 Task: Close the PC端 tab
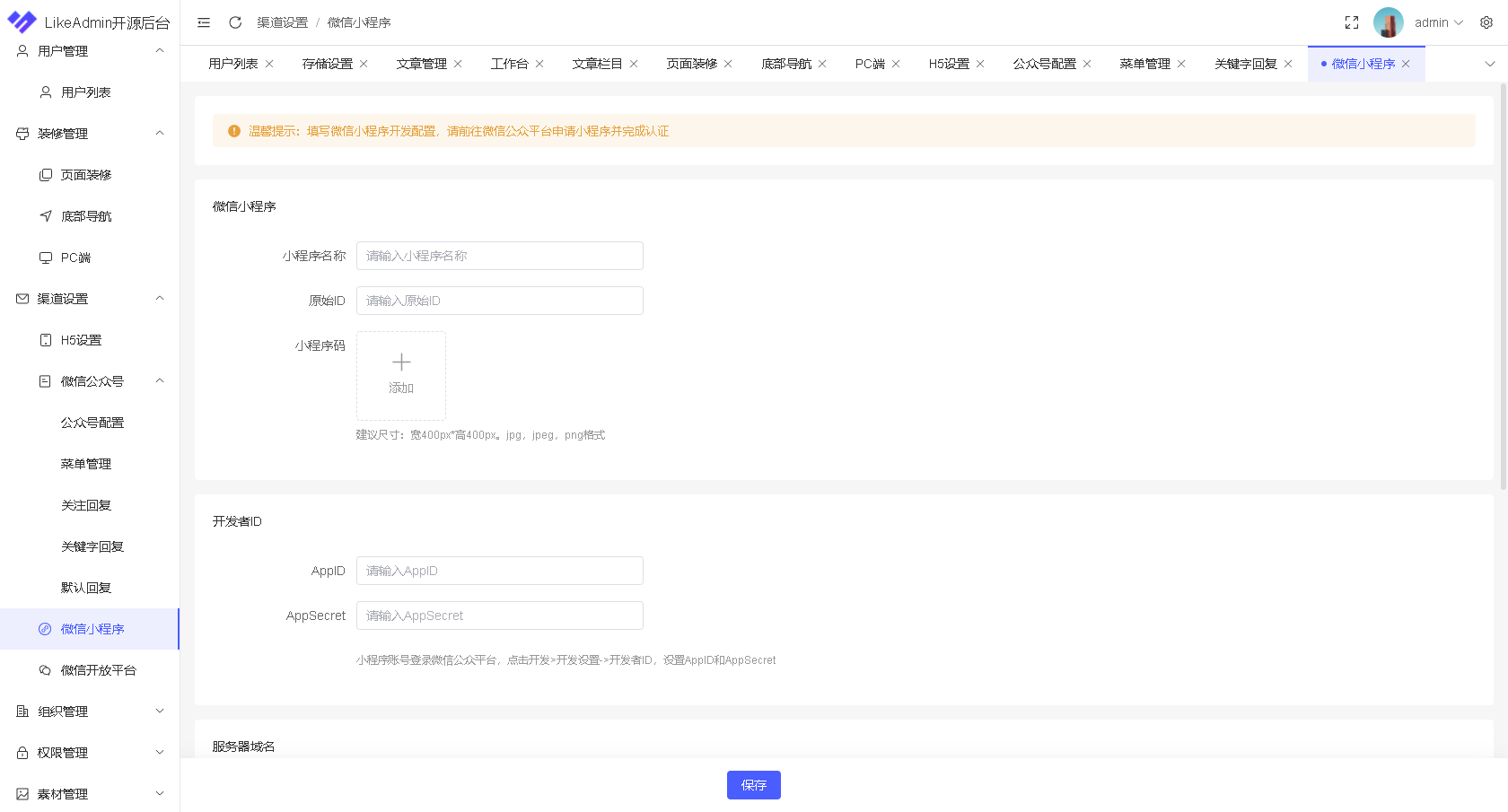(896, 64)
